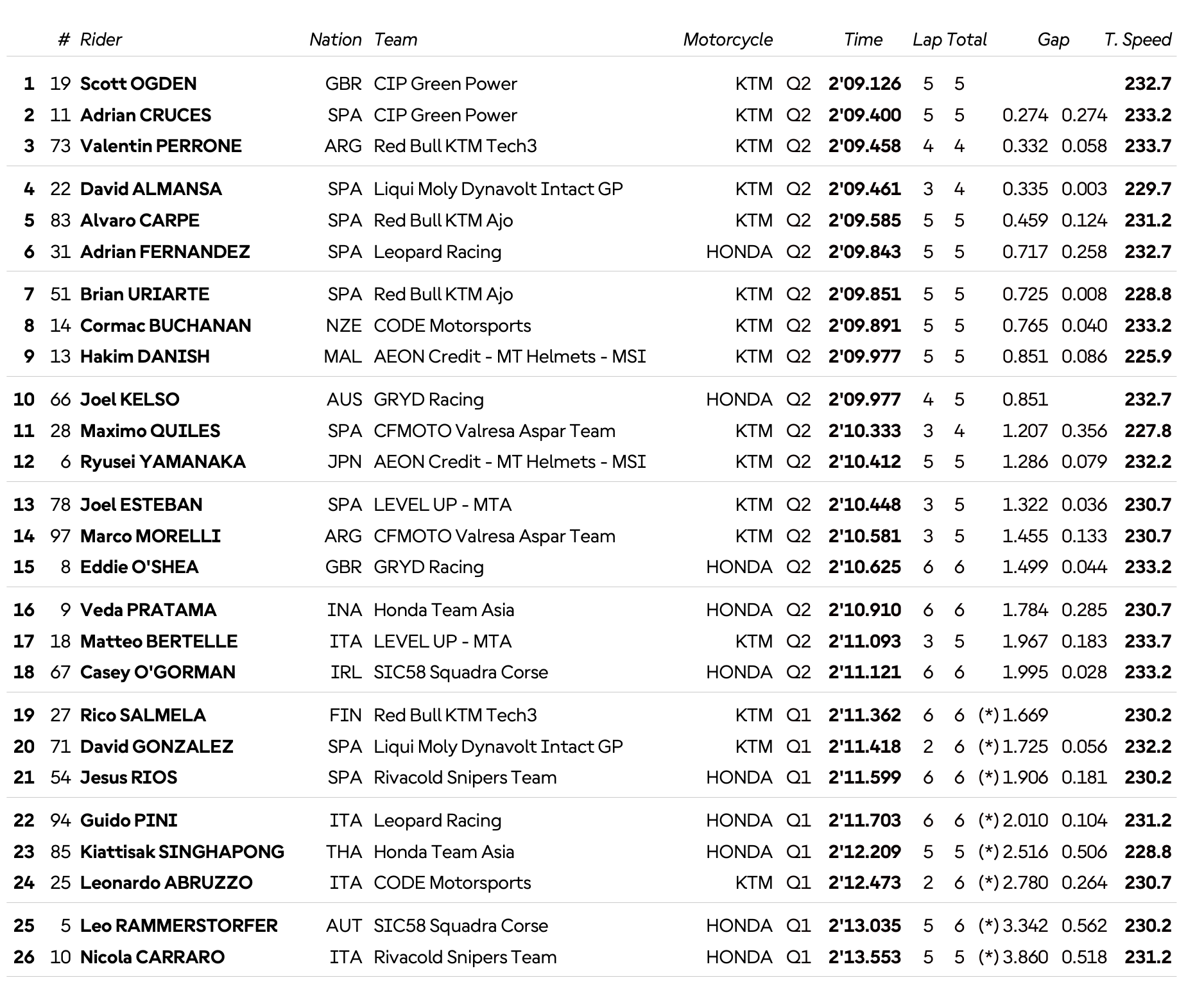
Task: Select Rico SALMELA in the Q1 results
Action: pyautogui.click(x=143, y=715)
